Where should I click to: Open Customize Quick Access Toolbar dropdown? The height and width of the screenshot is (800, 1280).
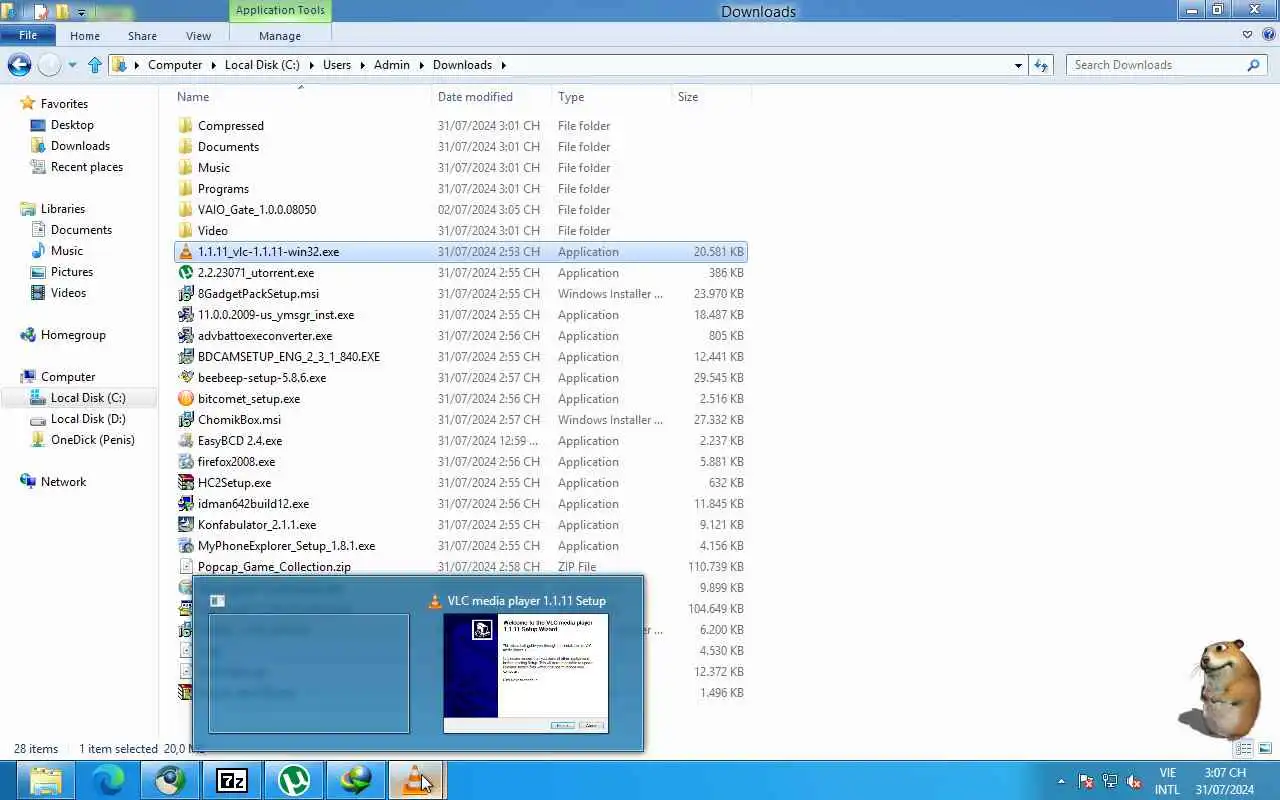coord(81,13)
